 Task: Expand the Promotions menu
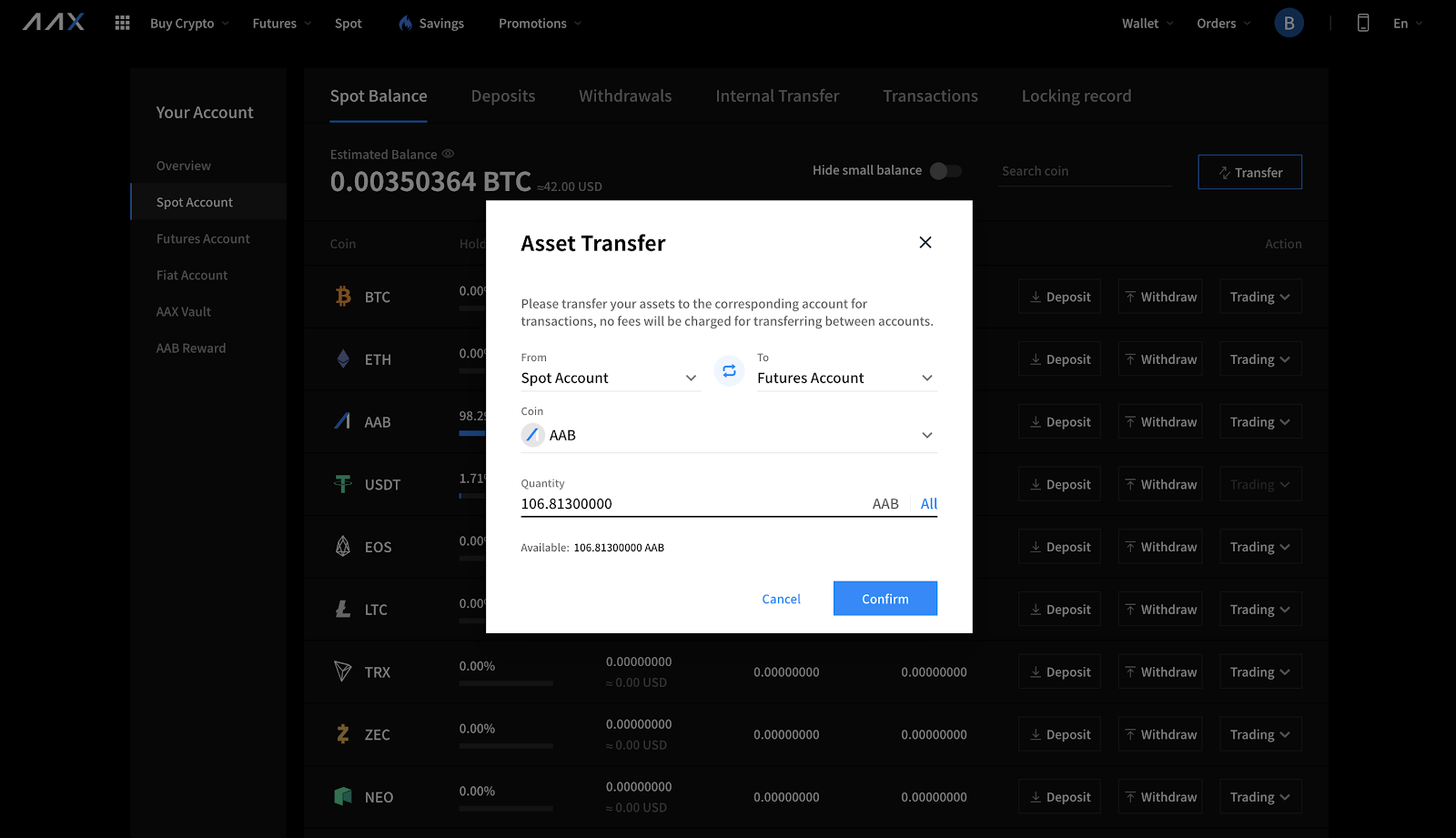pyautogui.click(x=540, y=23)
